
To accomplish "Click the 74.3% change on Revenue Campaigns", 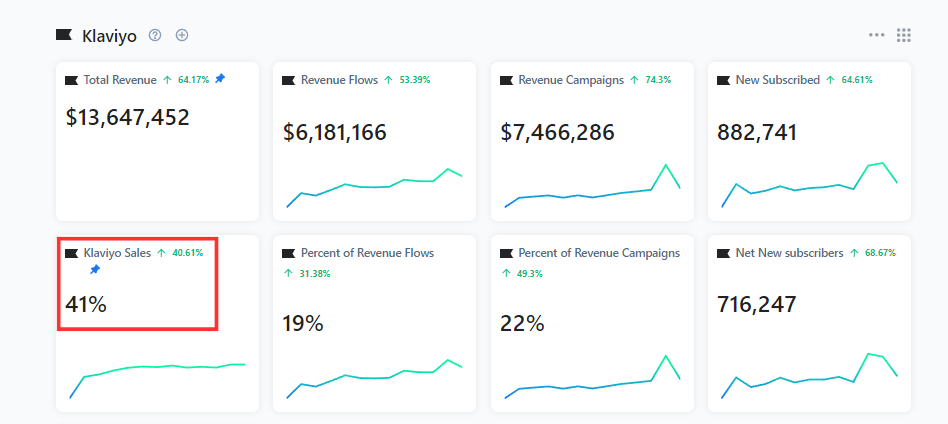I will [658, 80].
